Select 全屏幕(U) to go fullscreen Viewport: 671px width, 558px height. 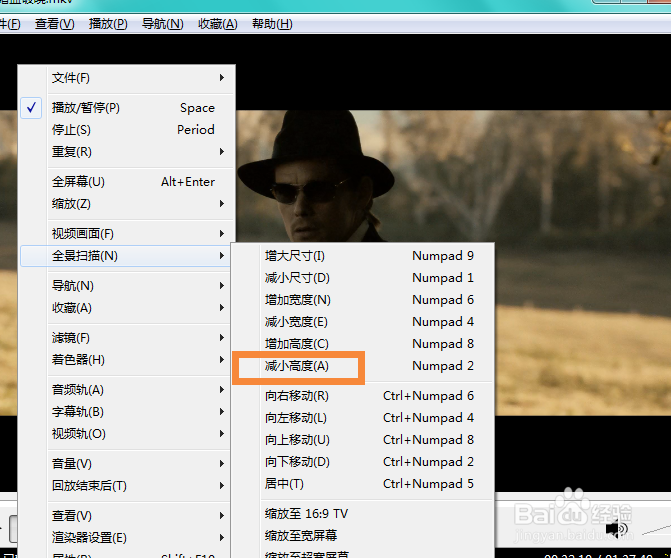tap(127, 182)
